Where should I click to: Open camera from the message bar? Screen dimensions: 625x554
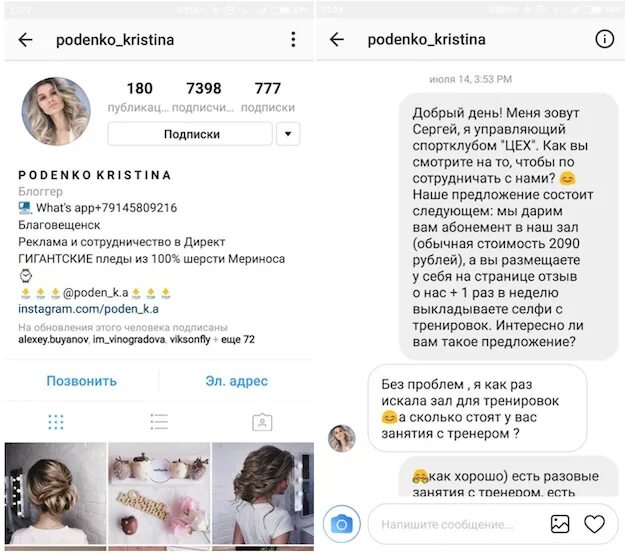pyautogui.click(x=342, y=524)
